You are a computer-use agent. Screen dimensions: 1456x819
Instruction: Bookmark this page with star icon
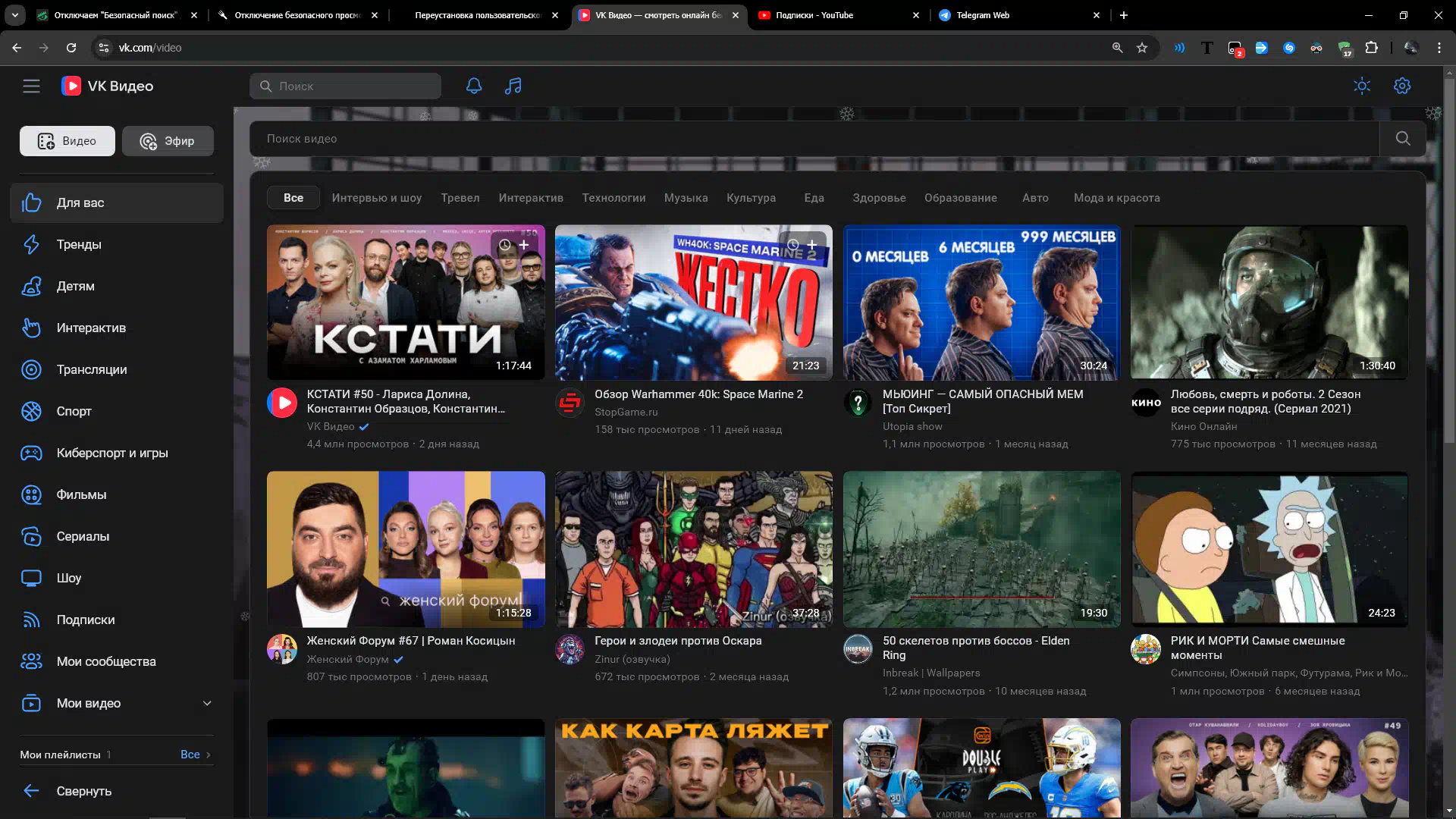pos(1142,48)
